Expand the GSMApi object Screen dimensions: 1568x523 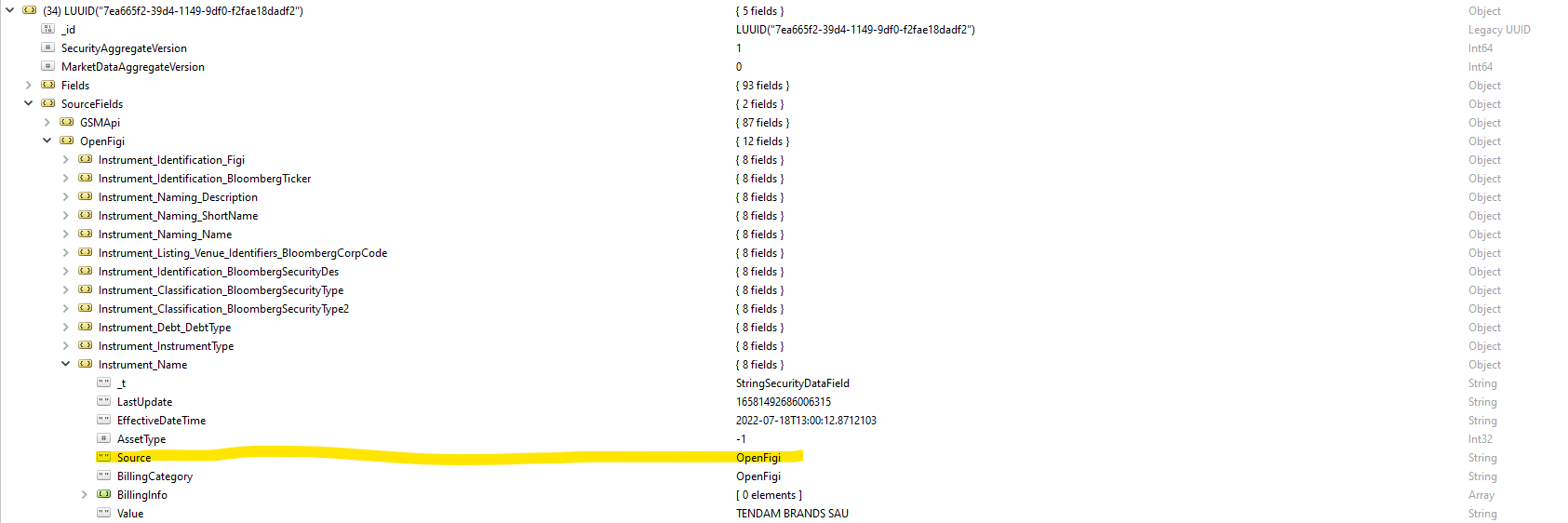(47, 123)
